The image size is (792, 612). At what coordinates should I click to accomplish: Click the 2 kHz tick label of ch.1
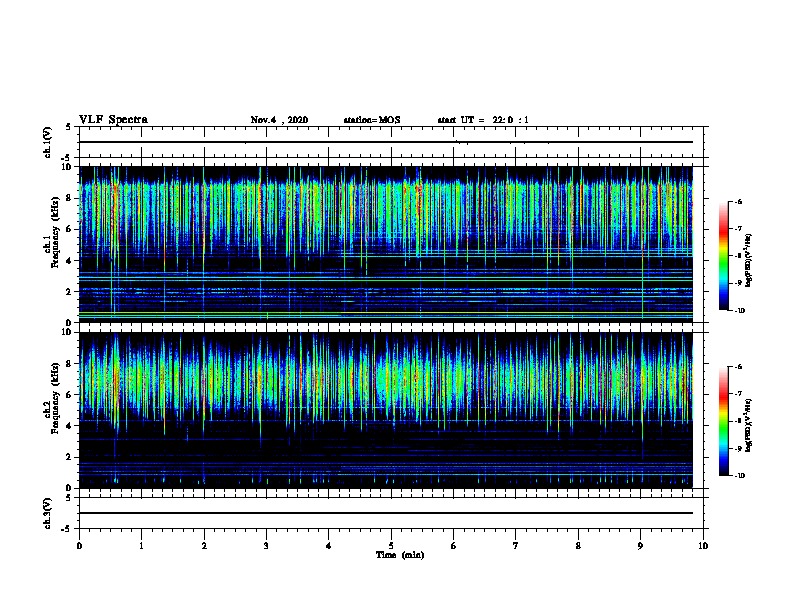[69, 291]
